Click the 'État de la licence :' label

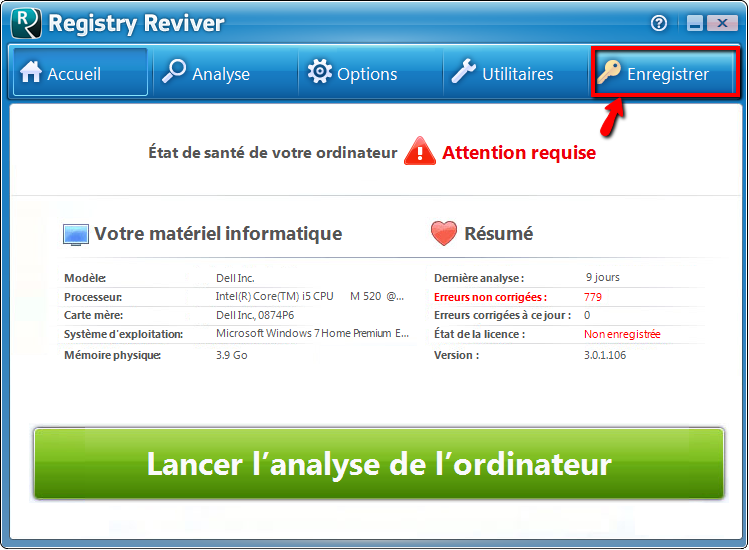coord(480,334)
